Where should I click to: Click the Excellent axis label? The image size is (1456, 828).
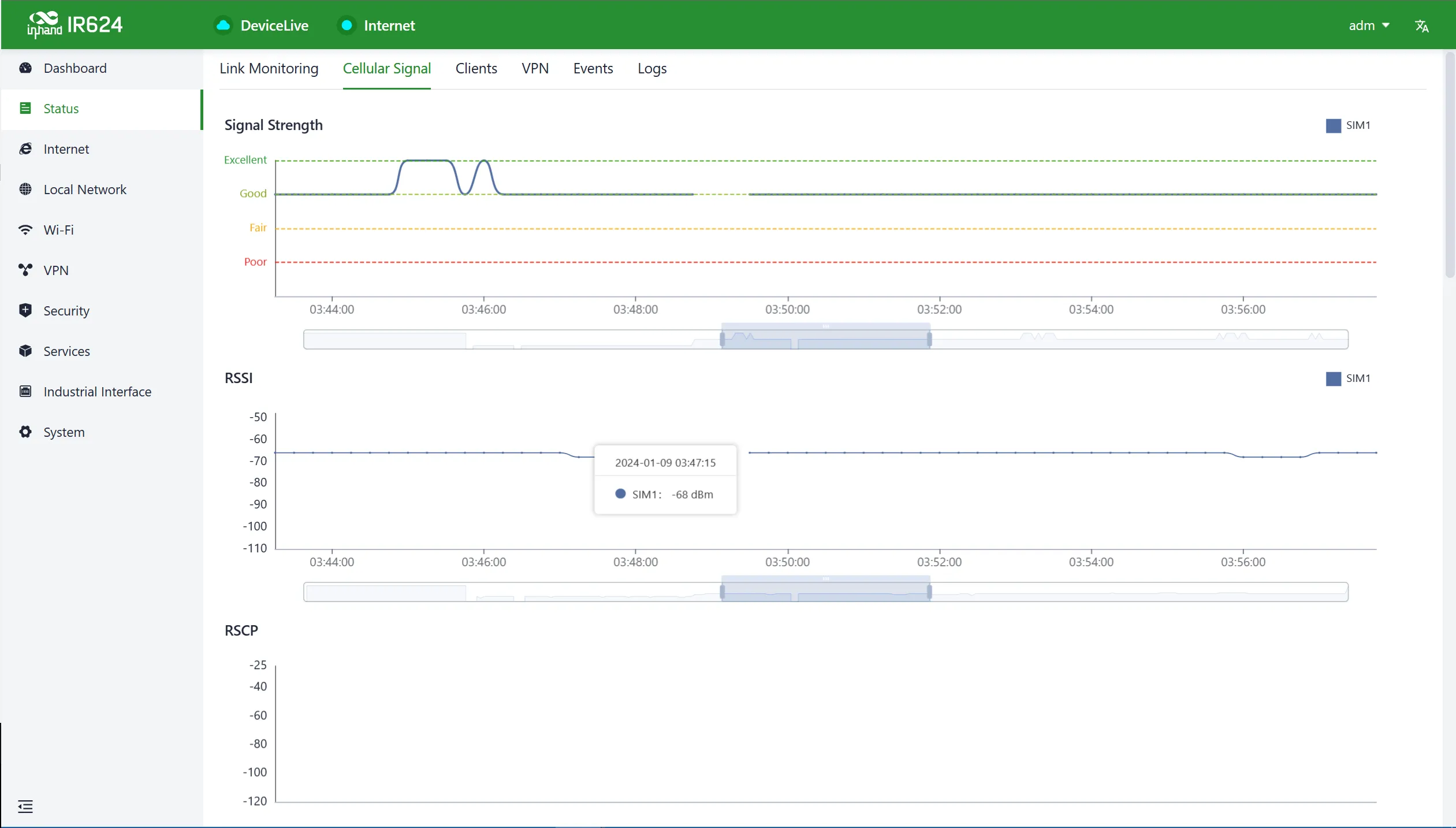pos(245,160)
